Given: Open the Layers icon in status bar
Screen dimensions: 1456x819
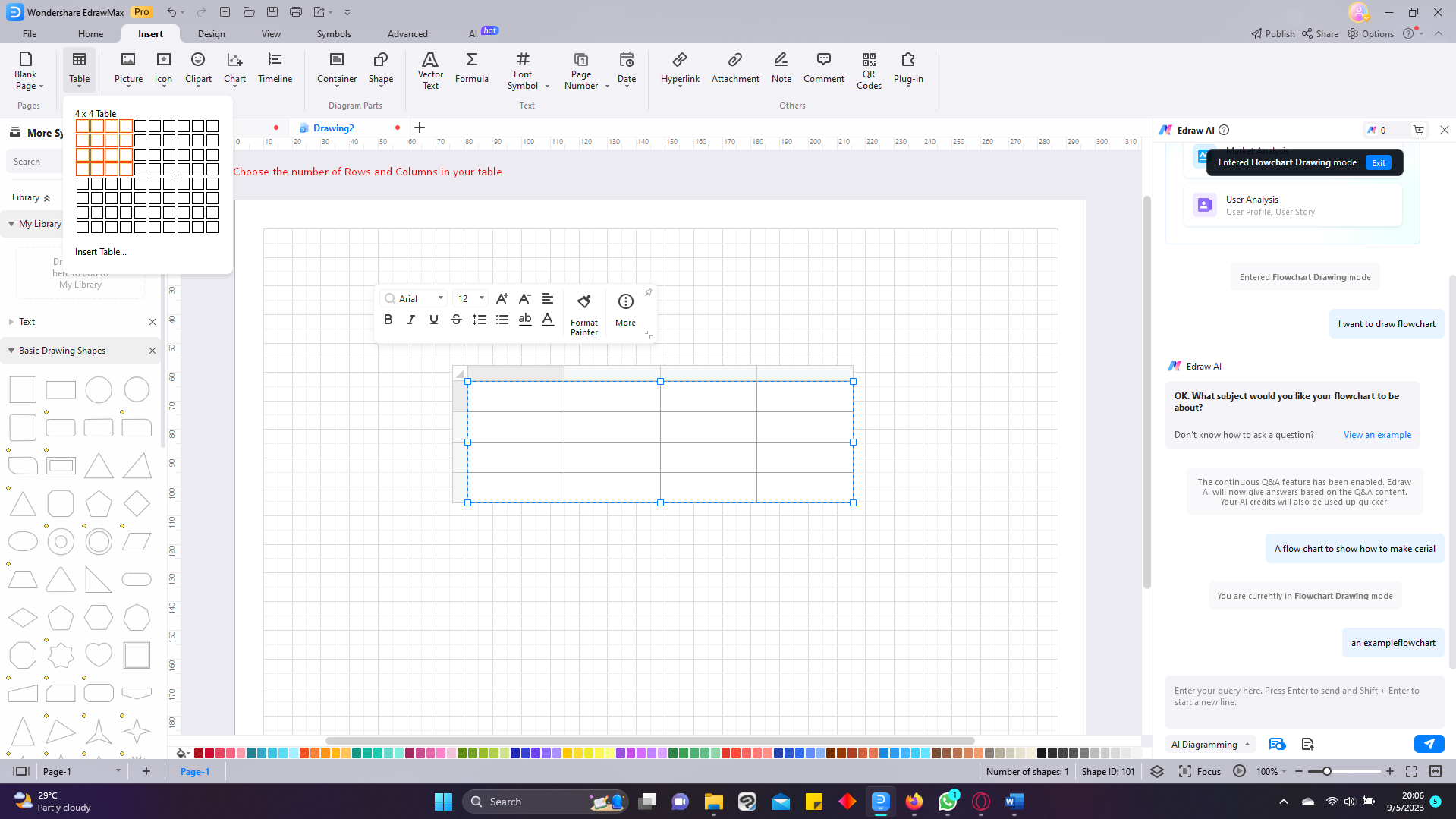Looking at the screenshot, I should (x=1156, y=771).
